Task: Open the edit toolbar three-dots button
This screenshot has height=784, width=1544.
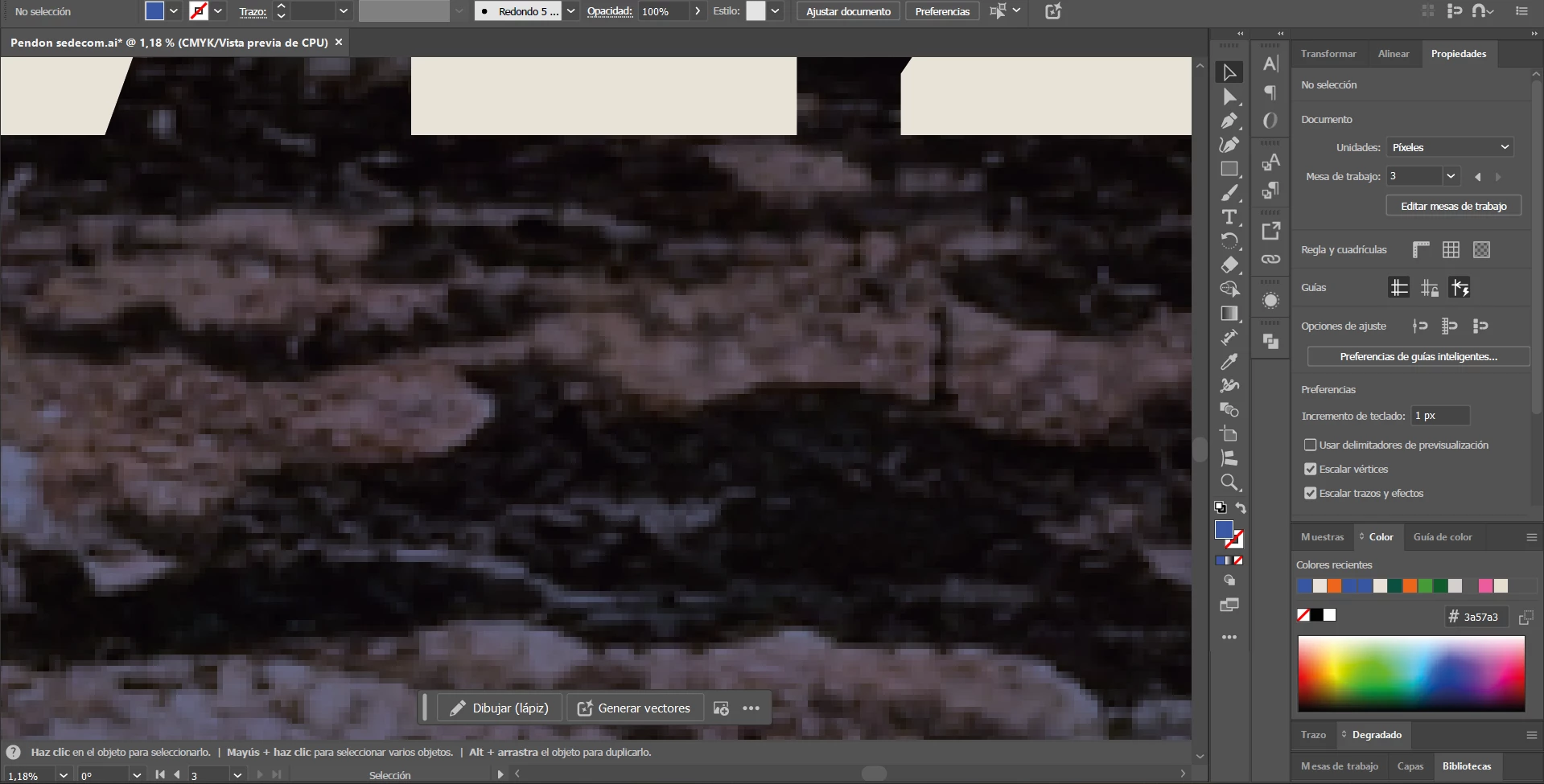Action: pyautogui.click(x=1229, y=637)
